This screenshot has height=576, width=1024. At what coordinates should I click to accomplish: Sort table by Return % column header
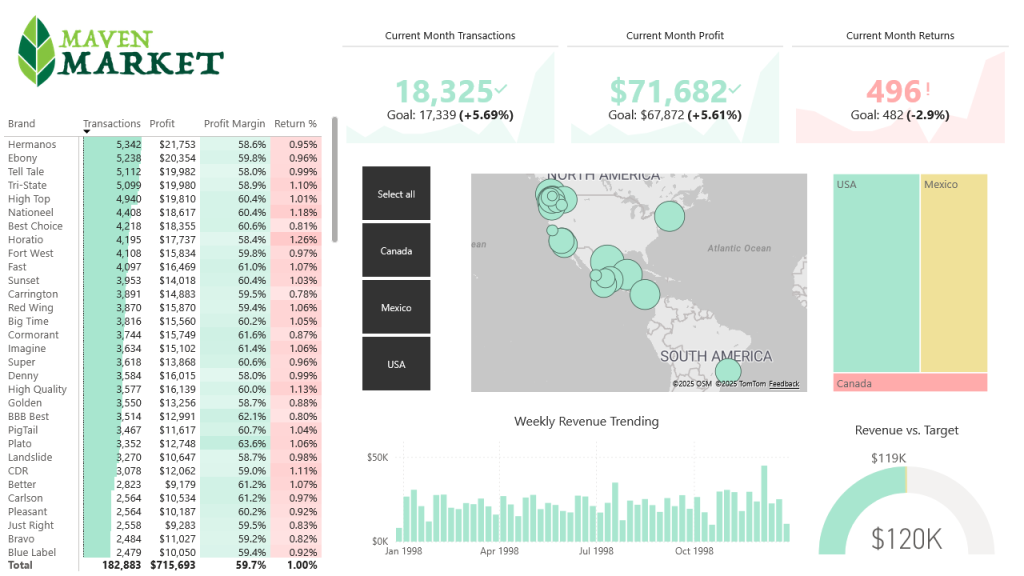295,124
